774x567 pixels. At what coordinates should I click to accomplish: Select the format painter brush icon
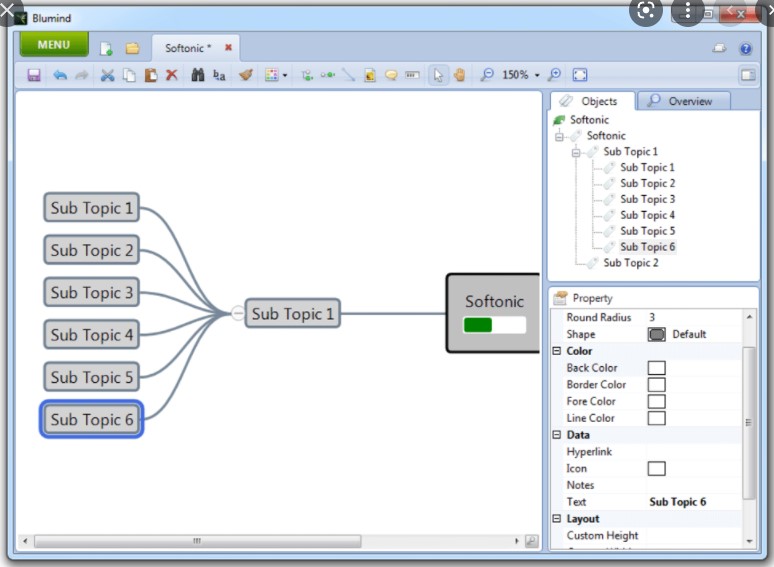coord(245,75)
